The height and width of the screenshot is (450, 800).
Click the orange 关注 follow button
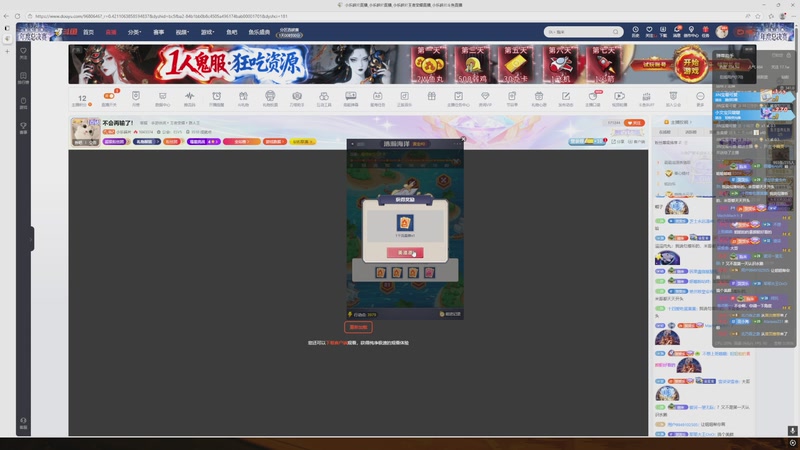coord(634,123)
